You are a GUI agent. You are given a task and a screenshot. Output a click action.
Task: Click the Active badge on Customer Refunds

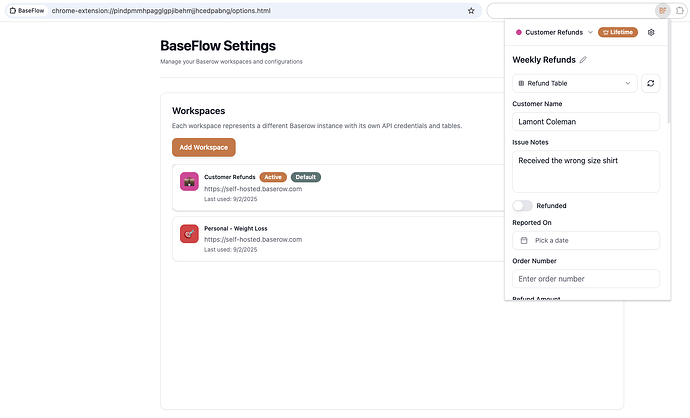pos(273,177)
